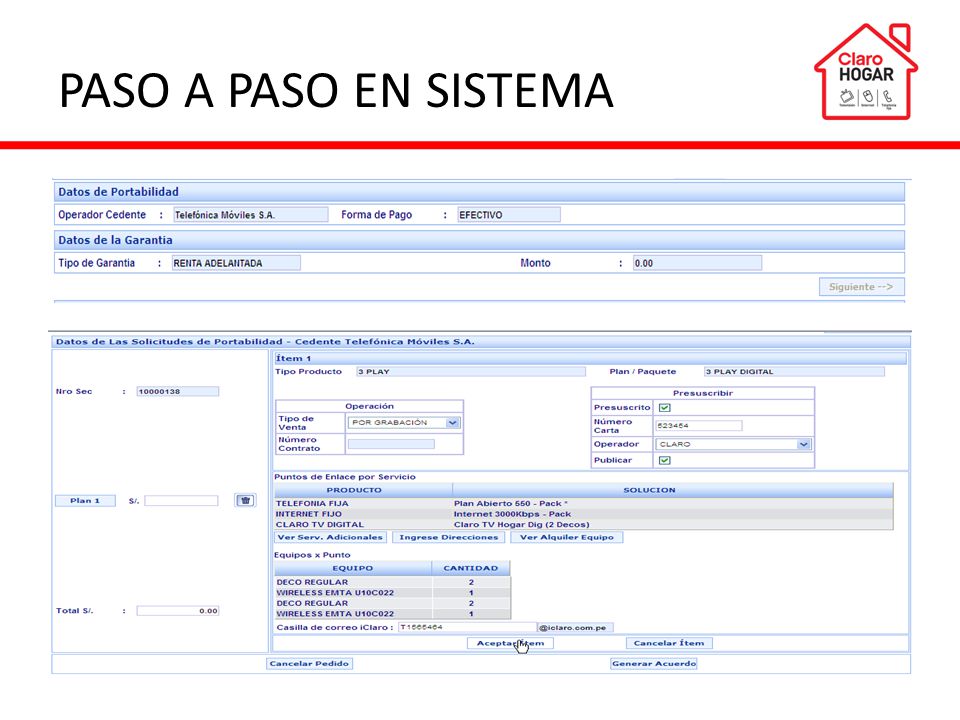
Task: Click the Casilla de correo iClaro field
Action: pyautogui.click(x=467, y=627)
